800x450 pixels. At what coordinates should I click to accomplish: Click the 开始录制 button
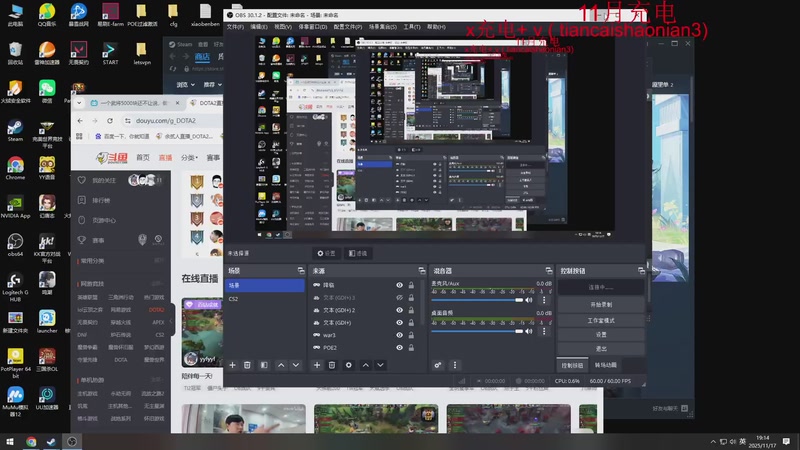coord(601,303)
